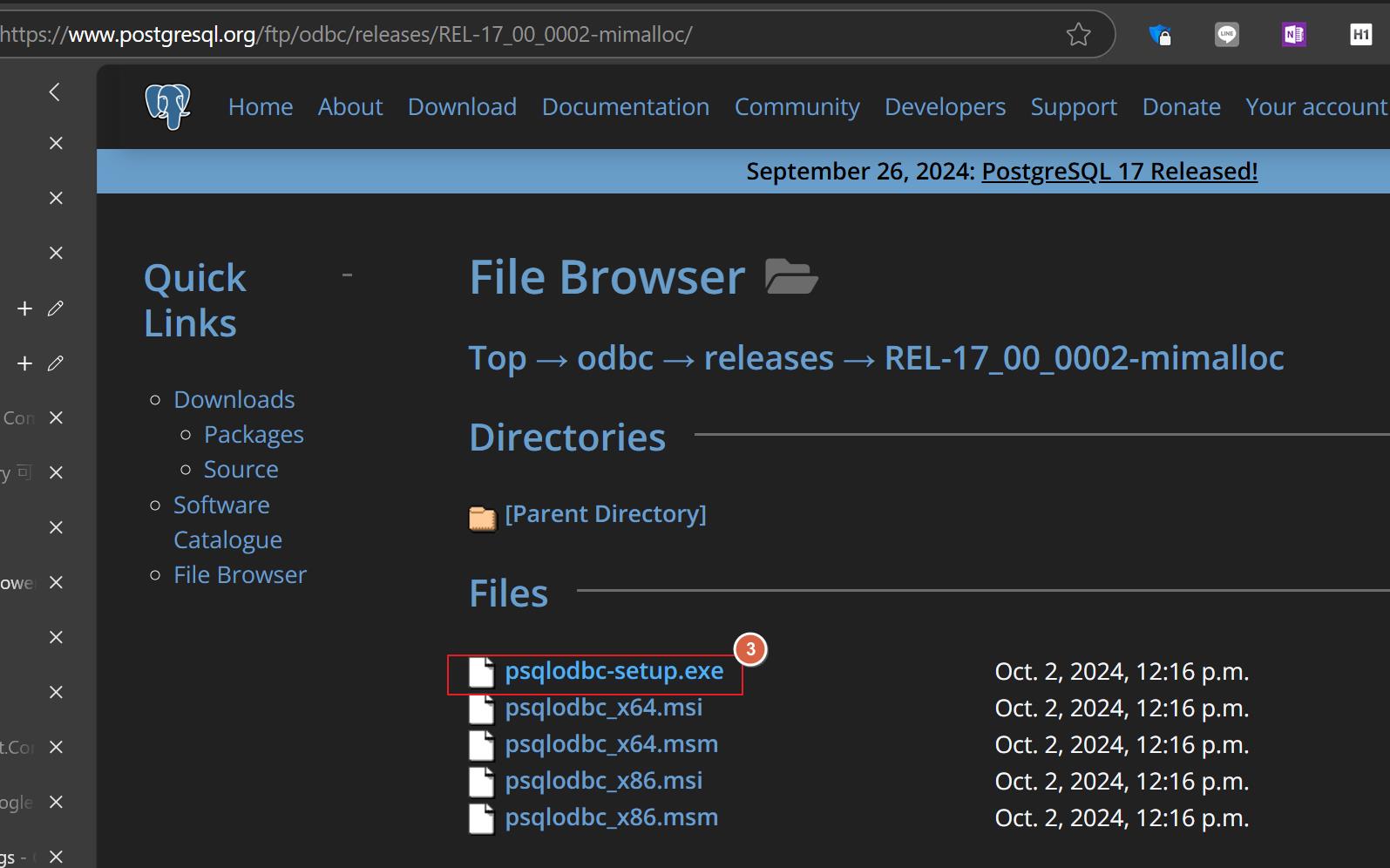Open the Support navigation item

(1074, 106)
